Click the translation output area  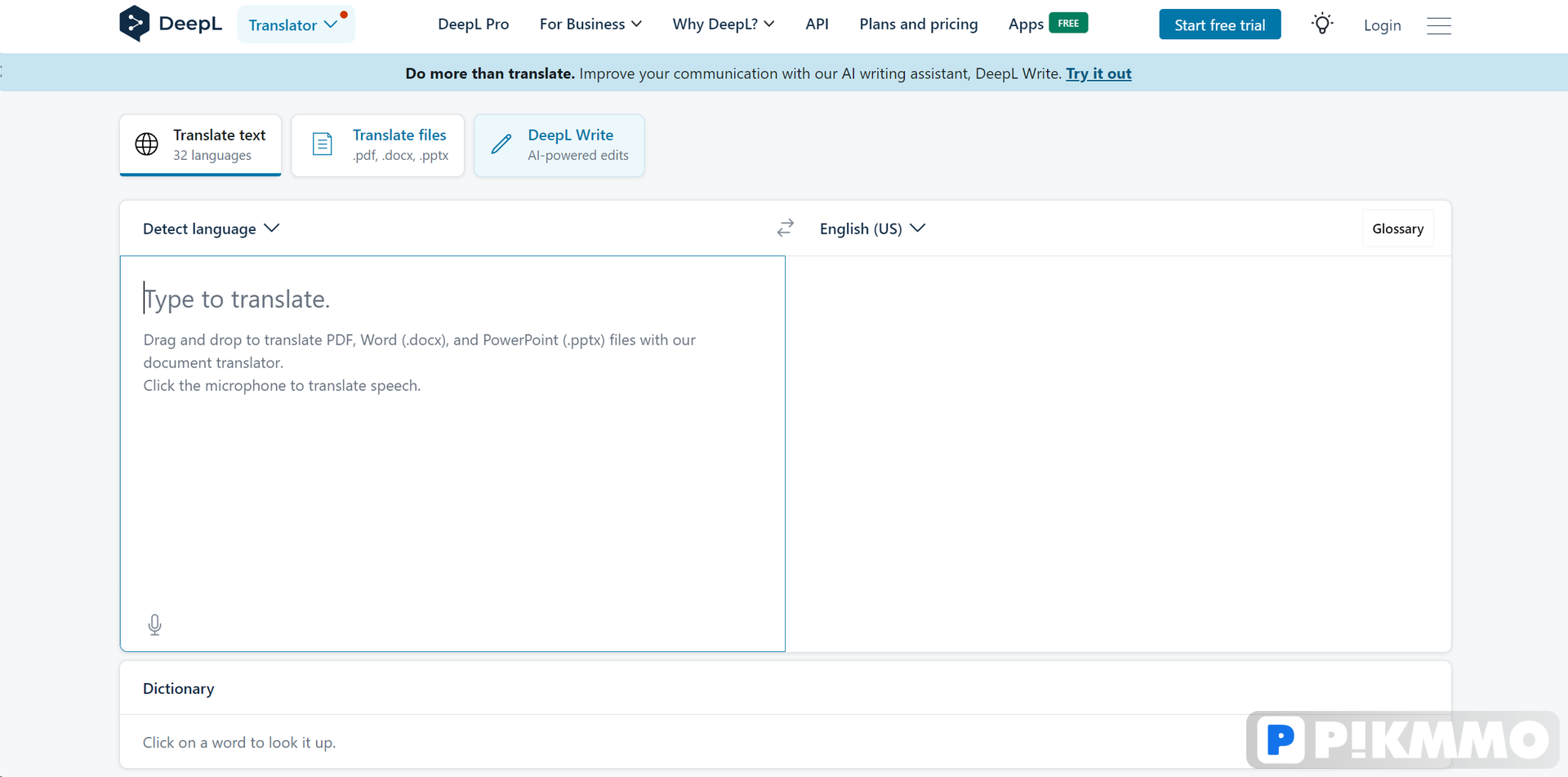[1118, 453]
